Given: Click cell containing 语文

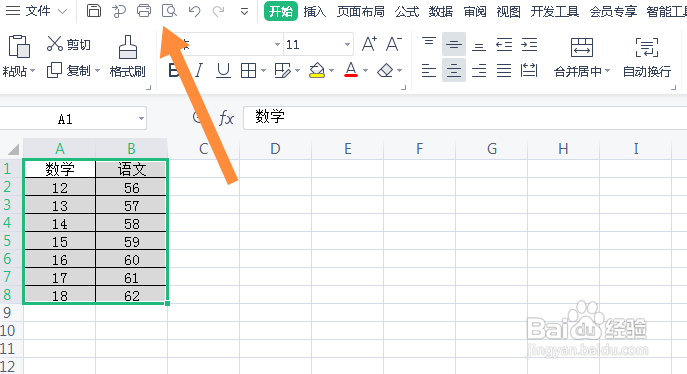Looking at the screenshot, I should 131,169.
